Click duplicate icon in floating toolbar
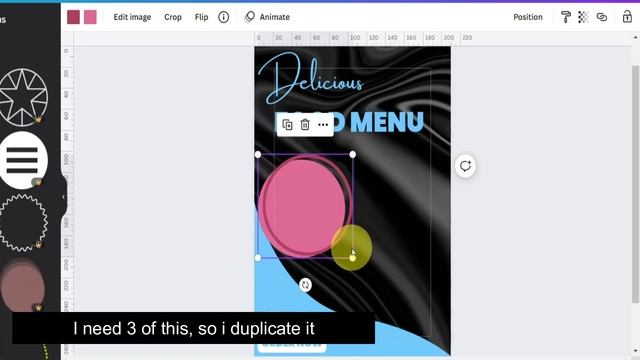Screen dimensions: 640x360 coord(287,124)
